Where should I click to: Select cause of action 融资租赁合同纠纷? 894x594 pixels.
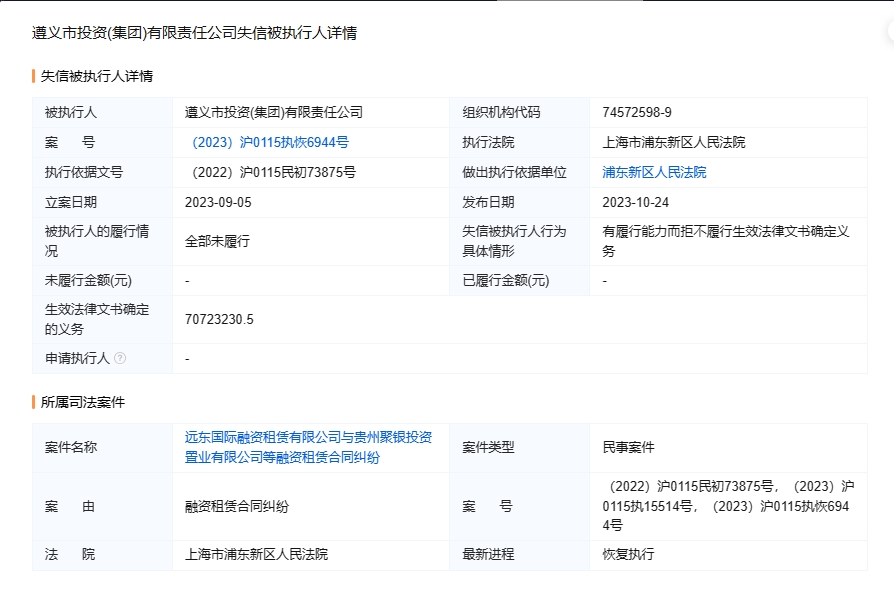[237, 506]
